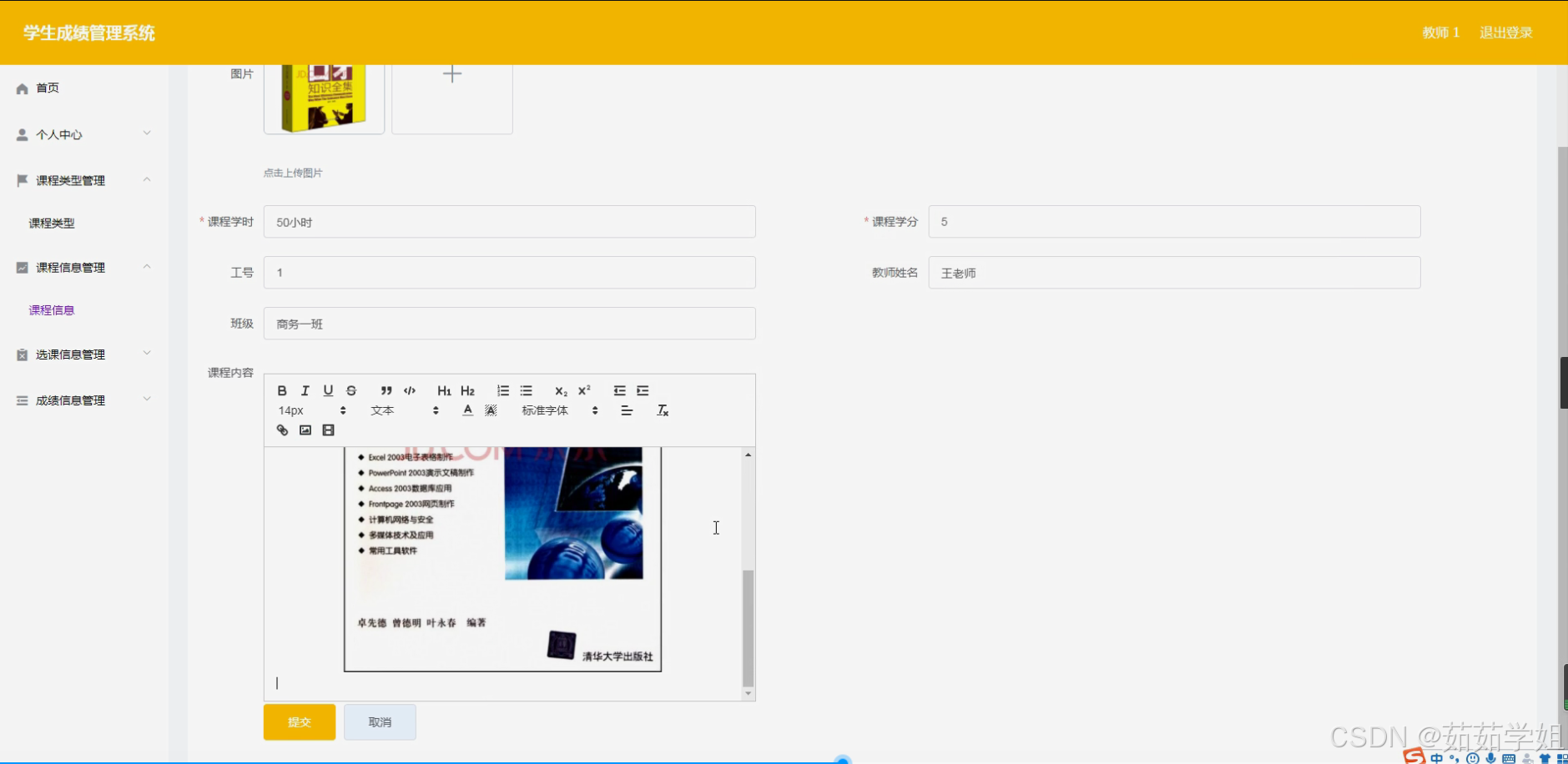Image resolution: width=1568 pixels, height=764 pixels.
Task: Click the book cover image in editor
Action: [x=502, y=559]
